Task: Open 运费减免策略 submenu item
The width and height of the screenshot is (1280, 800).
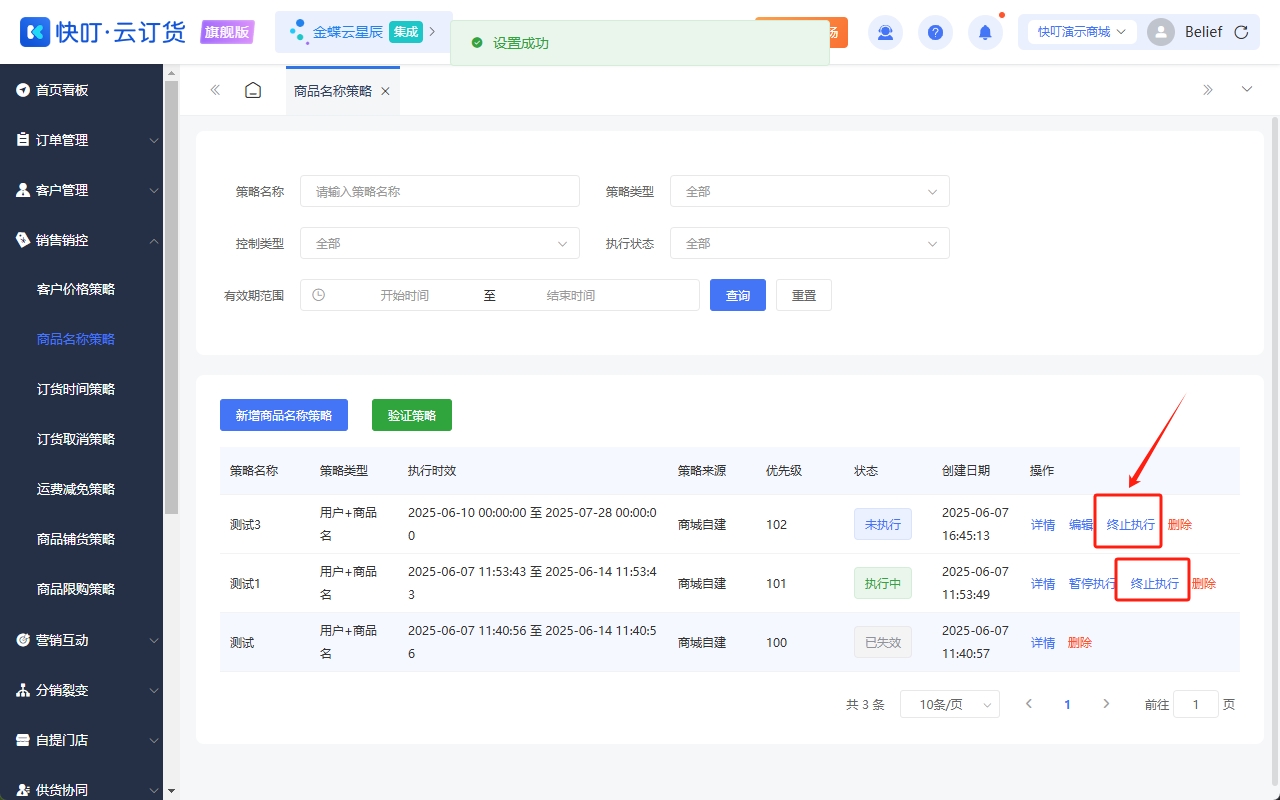Action: tap(76, 489)
